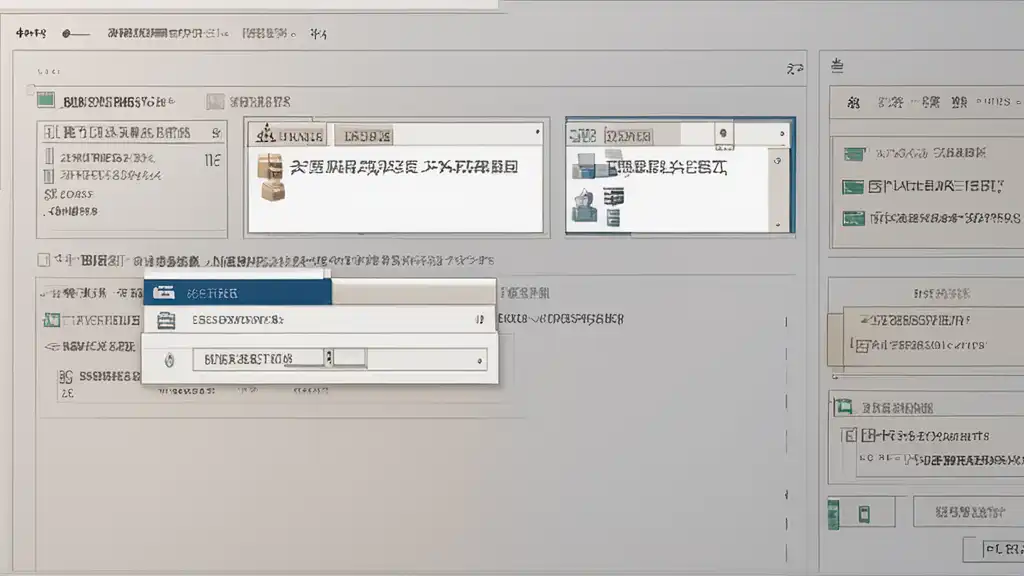Click the dot-and-line slider in the top bar
The image size is (1024, 576).
75,33
